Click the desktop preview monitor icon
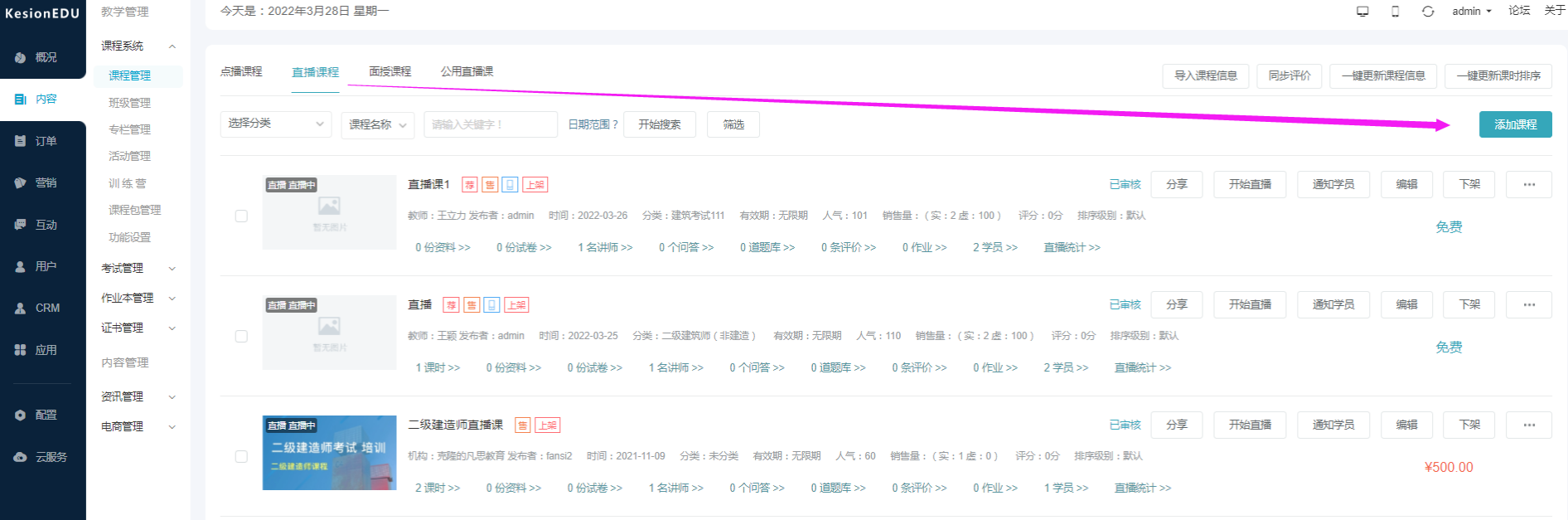The image size is (1568, 520). pos(1362,12)
